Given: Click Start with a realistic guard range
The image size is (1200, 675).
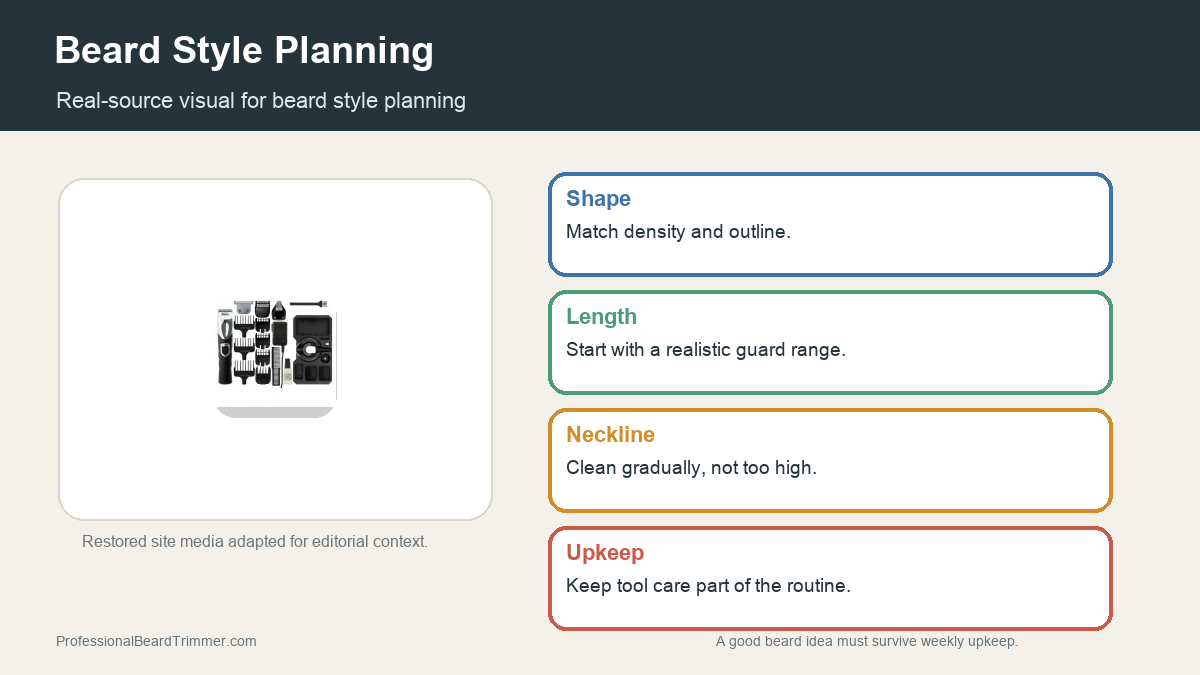Looking at the screenshot, I should [706, 350].
